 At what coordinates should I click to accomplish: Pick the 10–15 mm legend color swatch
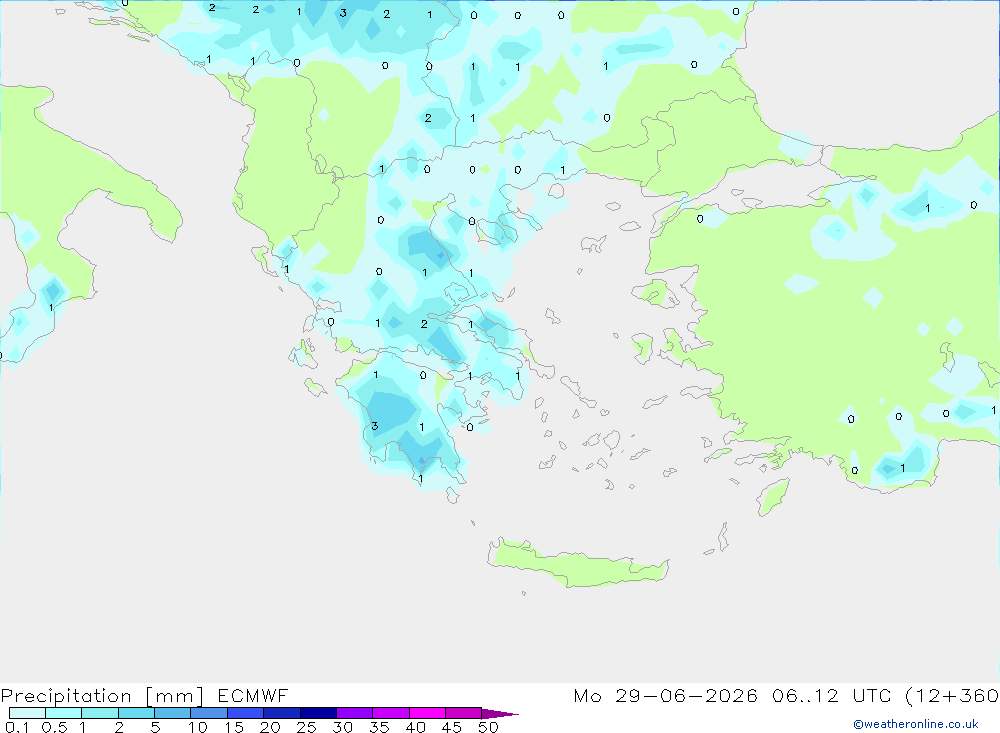pyautogui.click(x=209, y=713)
